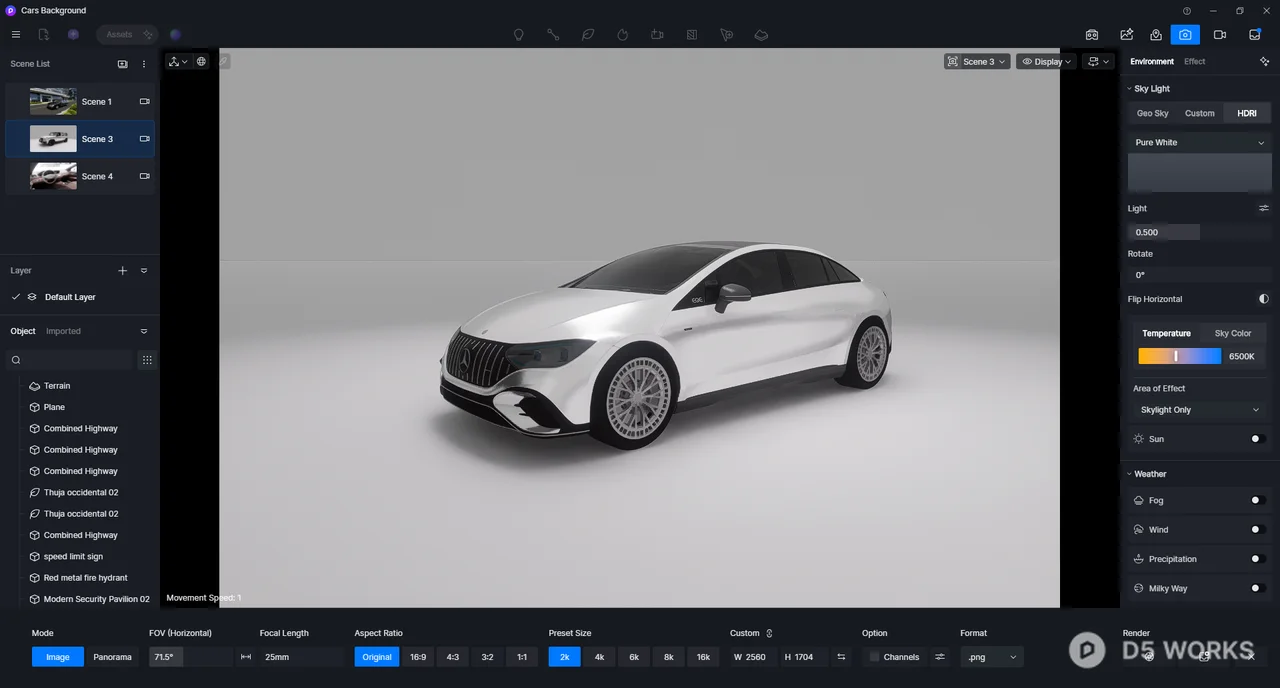Enable Milky Way
Viewport: 1280px width, 688px height.
1258,588
